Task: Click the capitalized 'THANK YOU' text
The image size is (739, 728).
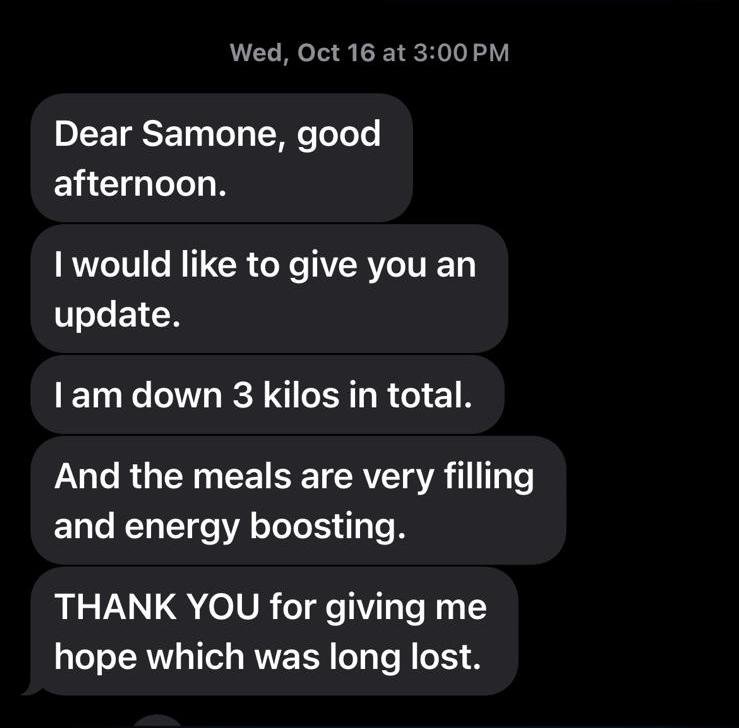Action: [157, 606]
